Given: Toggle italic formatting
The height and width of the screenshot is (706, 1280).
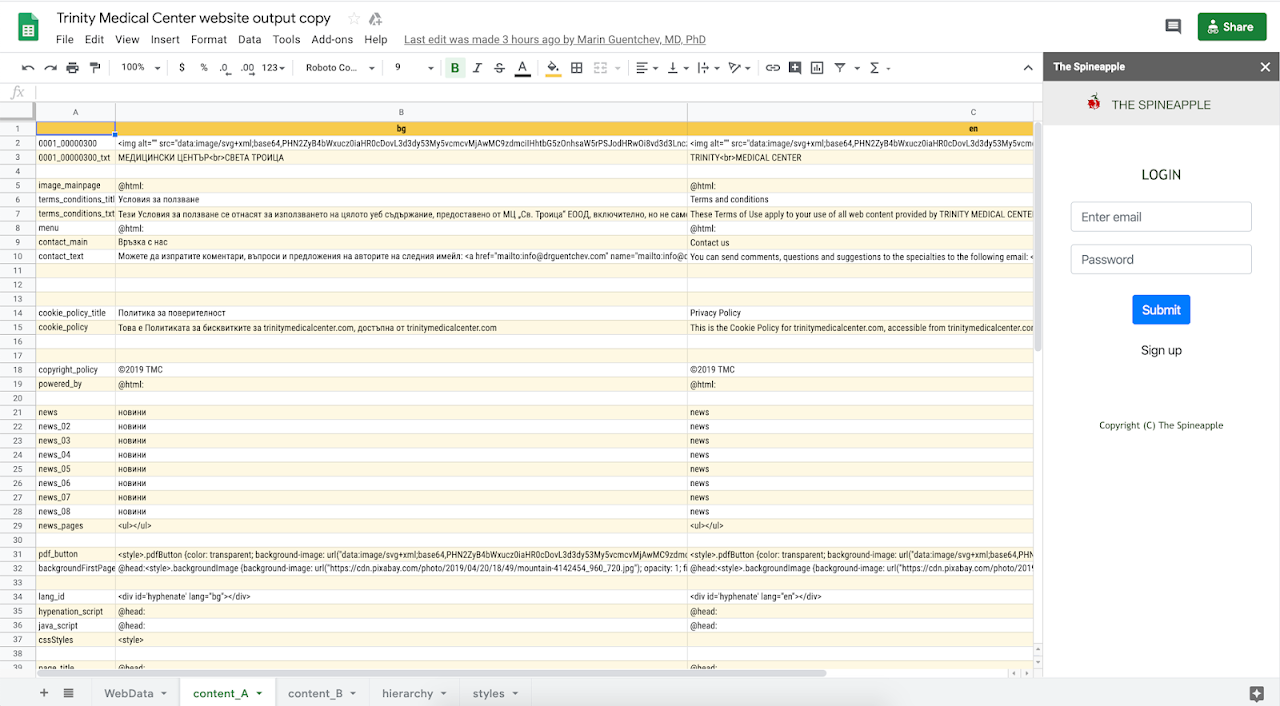Looking at the screenshot, I should point(477,68).
